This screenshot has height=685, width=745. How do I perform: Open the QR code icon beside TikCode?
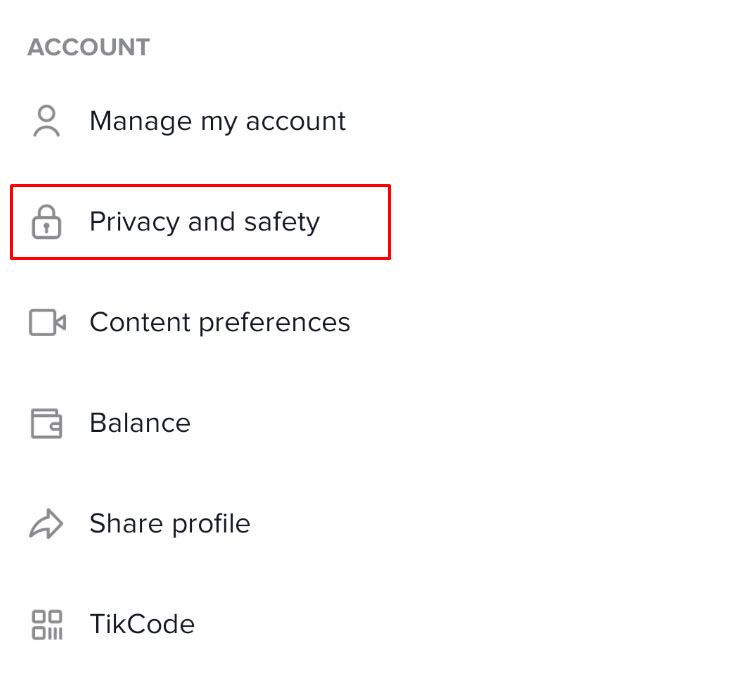[x=46, y=624]
